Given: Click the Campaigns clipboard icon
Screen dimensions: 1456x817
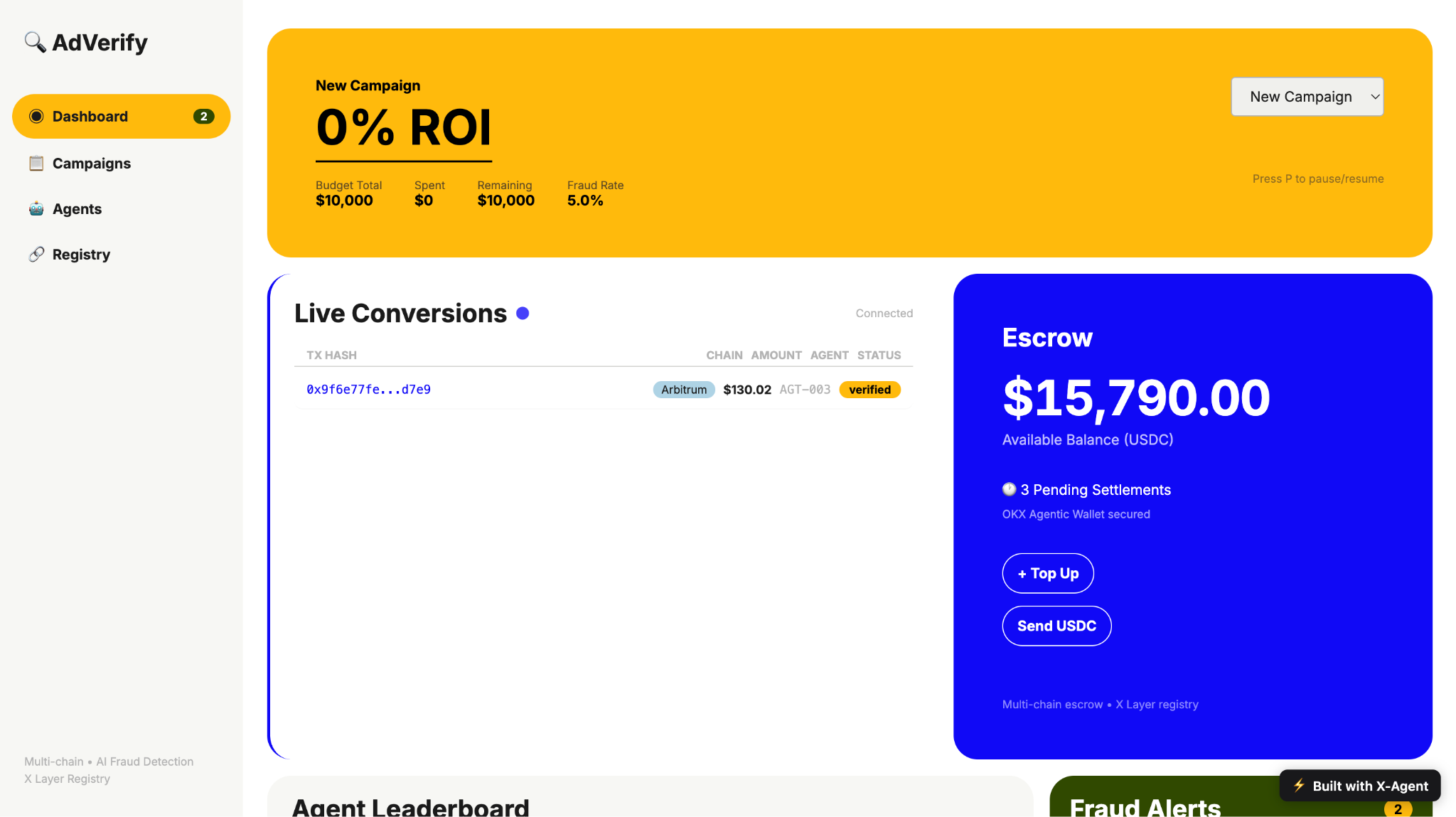Looking at the screenshot, I should click(x=36, y=164).
